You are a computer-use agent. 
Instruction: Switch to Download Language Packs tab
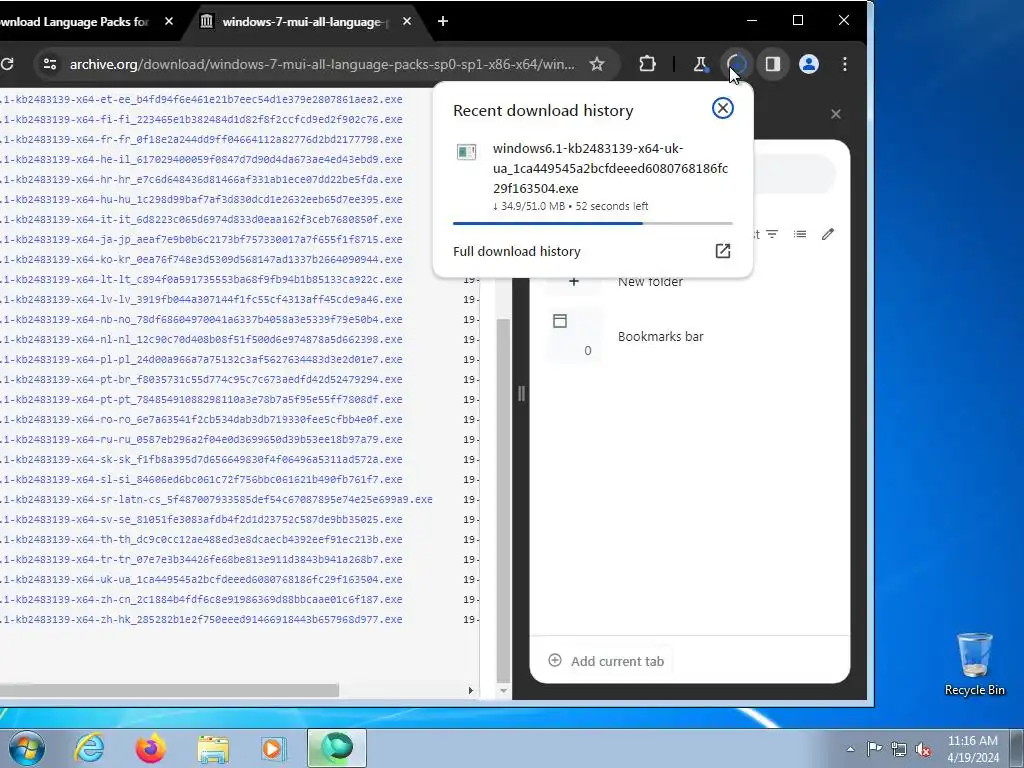pos(74,22)
